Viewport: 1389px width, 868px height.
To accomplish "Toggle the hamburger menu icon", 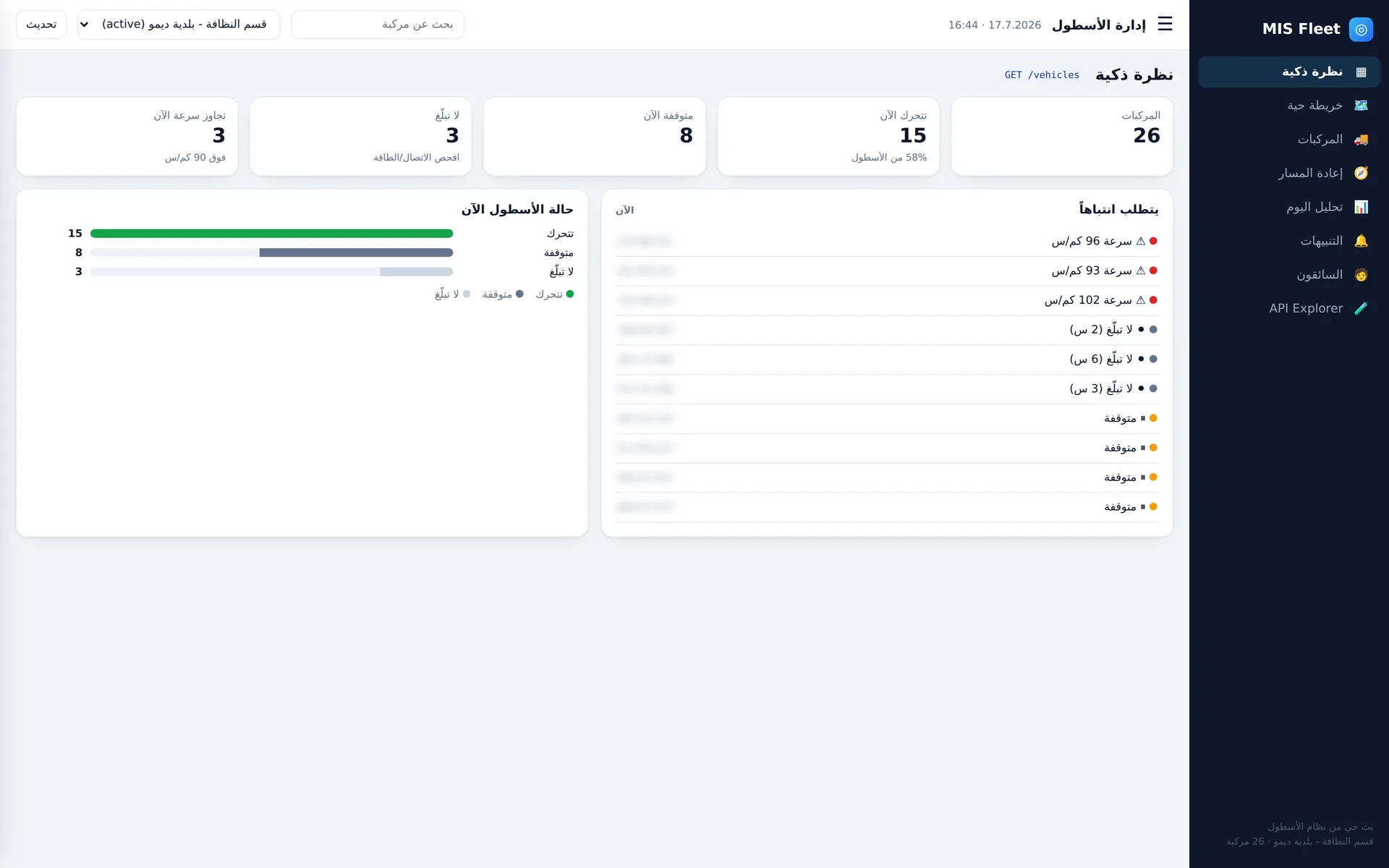I will click(1165, 24).
